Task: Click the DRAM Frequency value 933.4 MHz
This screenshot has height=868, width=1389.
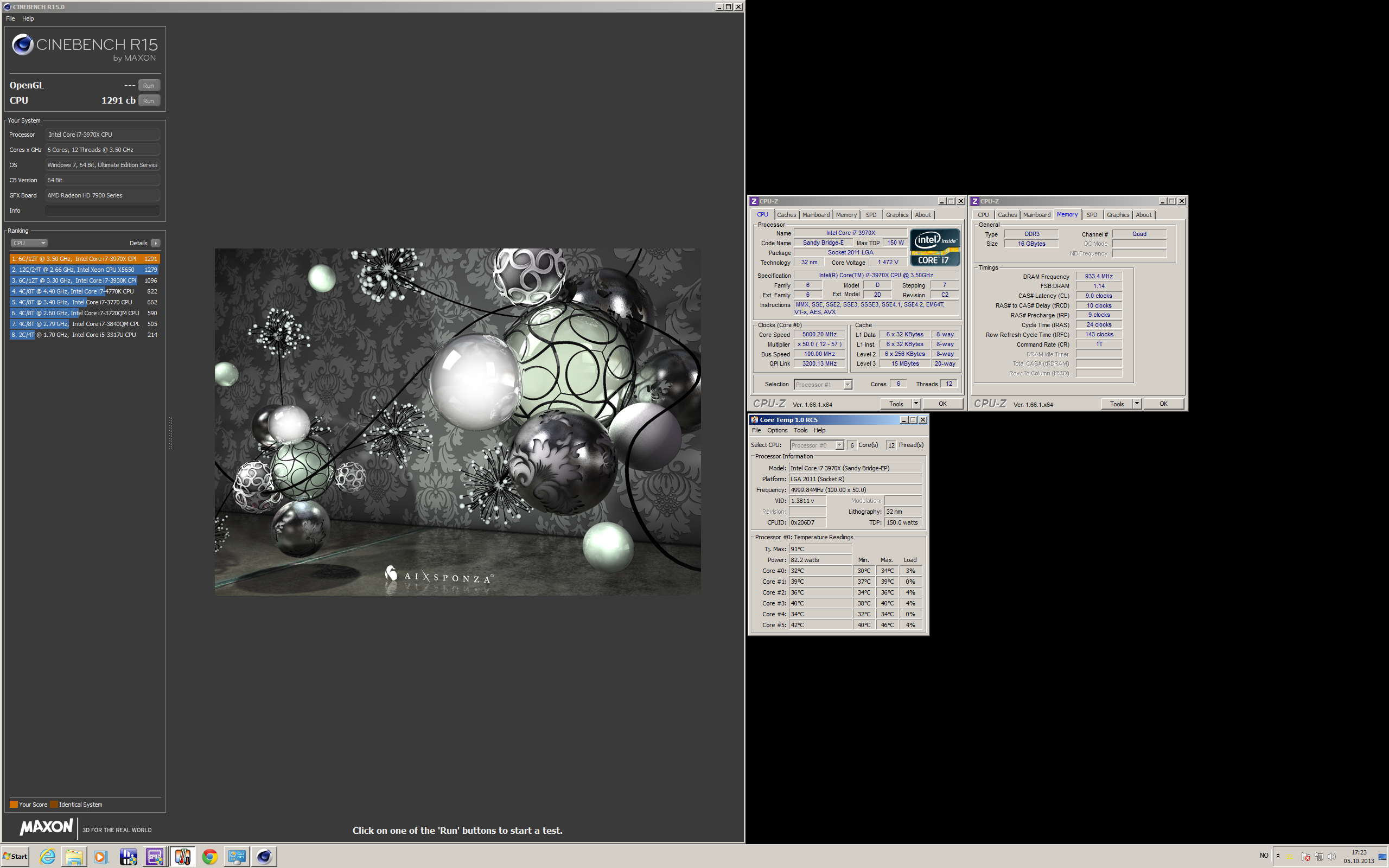Action: 1099,276
